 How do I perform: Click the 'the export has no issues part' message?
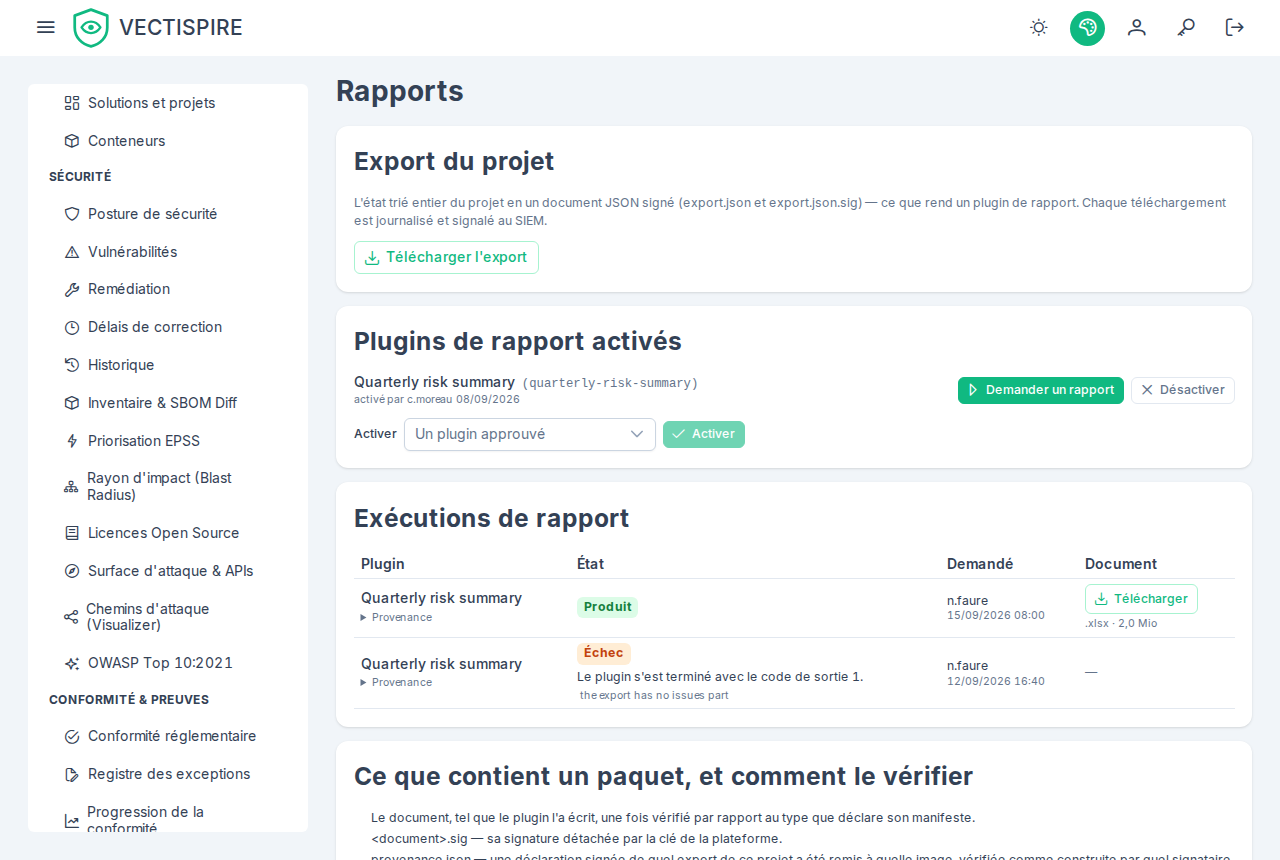[654, 695]
